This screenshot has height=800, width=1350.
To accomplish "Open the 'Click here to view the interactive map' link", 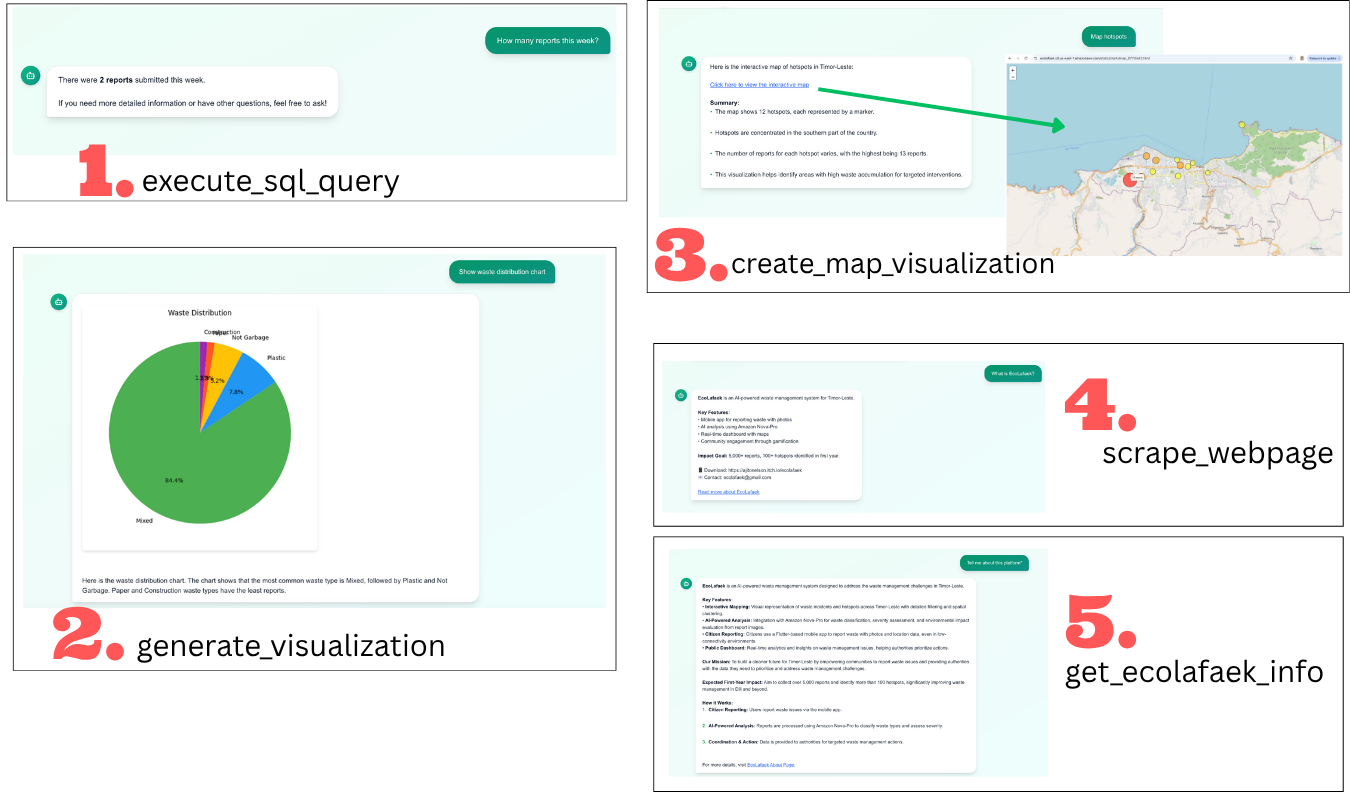I will tap(759, 85).
